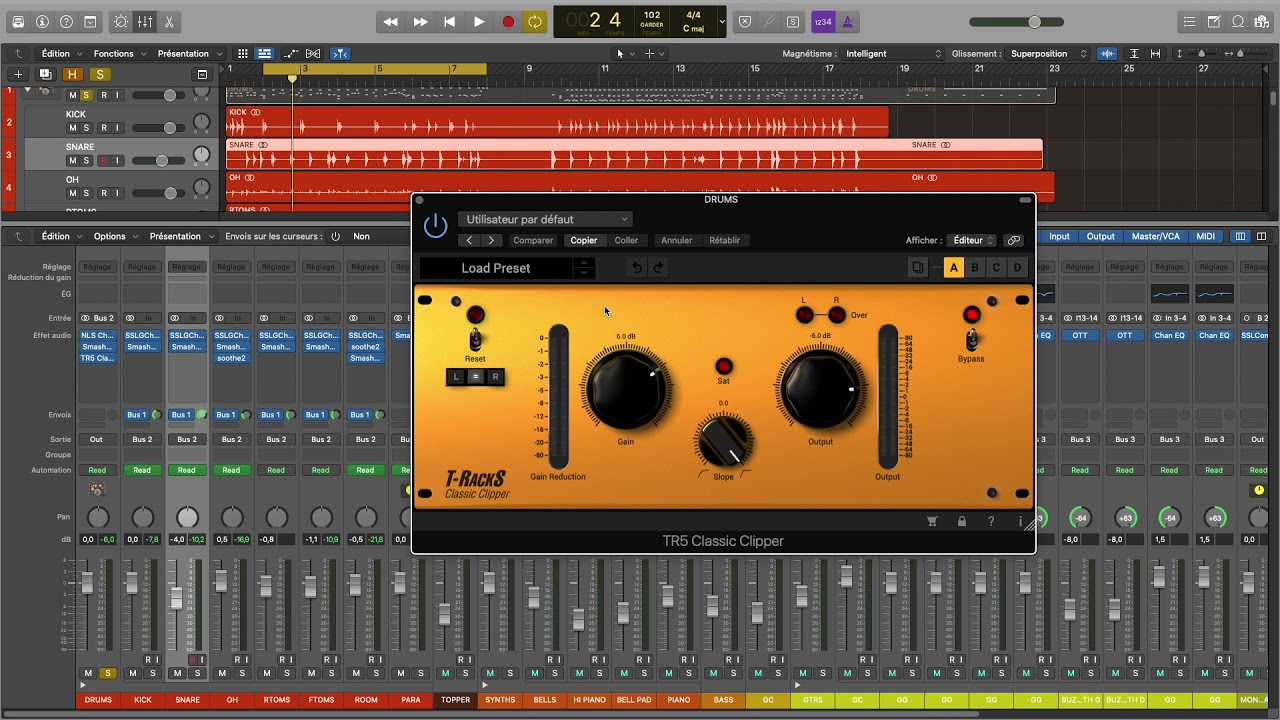Open the Quick Help question mark icon
This screenshot has height=720, width=1280.
66,22
